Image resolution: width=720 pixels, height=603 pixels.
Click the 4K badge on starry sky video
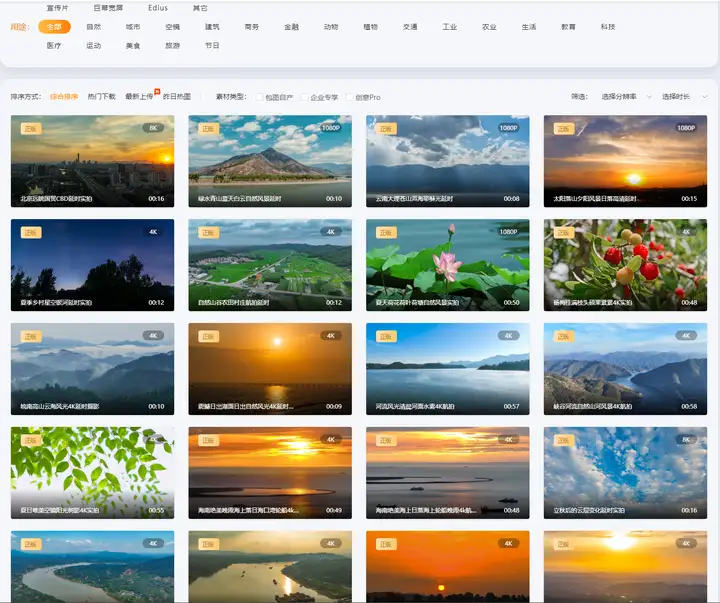153,232
